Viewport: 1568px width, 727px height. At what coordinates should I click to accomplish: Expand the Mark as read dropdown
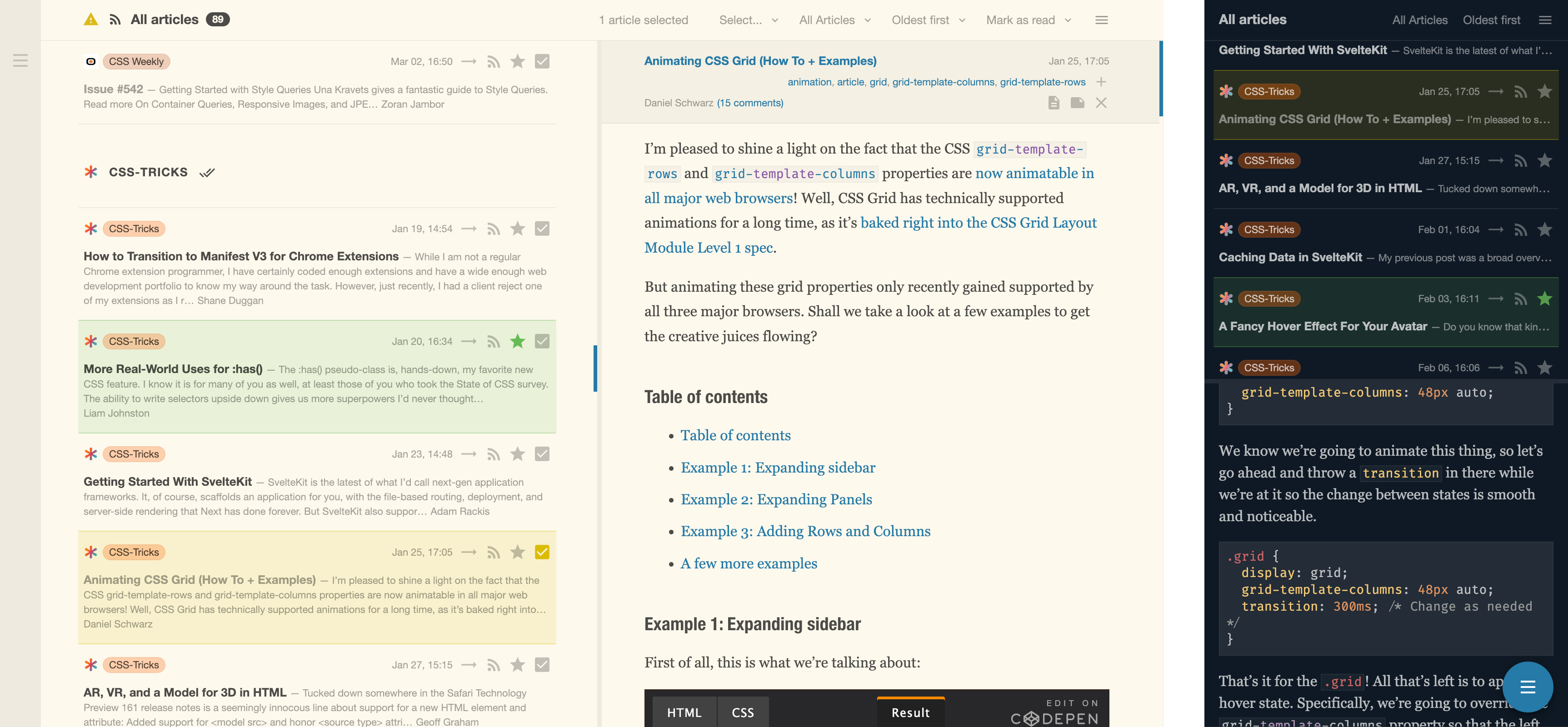pos(1028,20)
